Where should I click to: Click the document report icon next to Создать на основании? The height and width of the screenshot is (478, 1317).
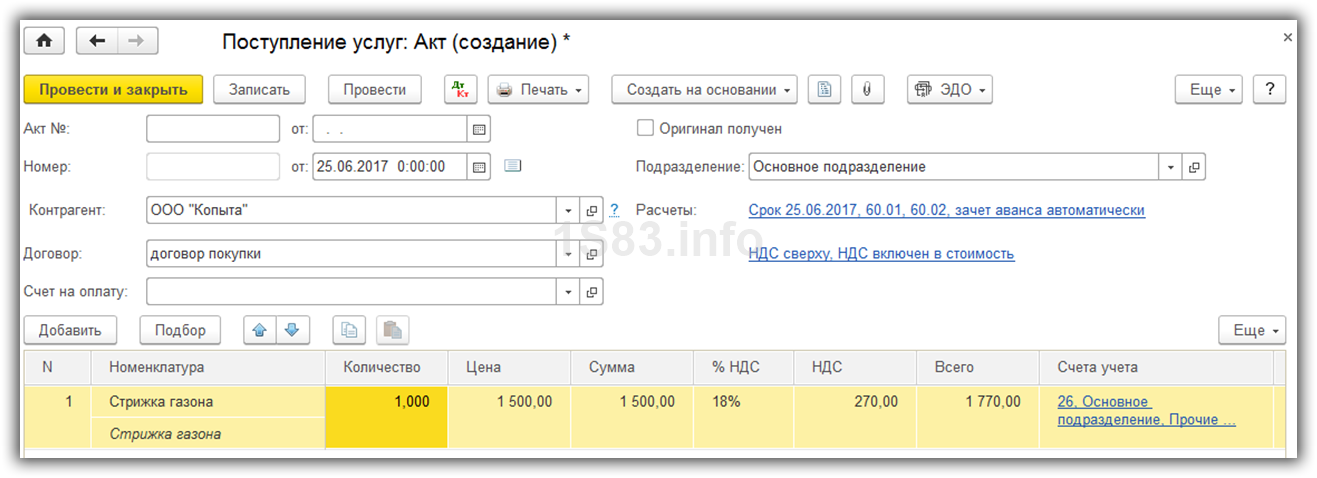pyautogui.click(x=824, y=89)
